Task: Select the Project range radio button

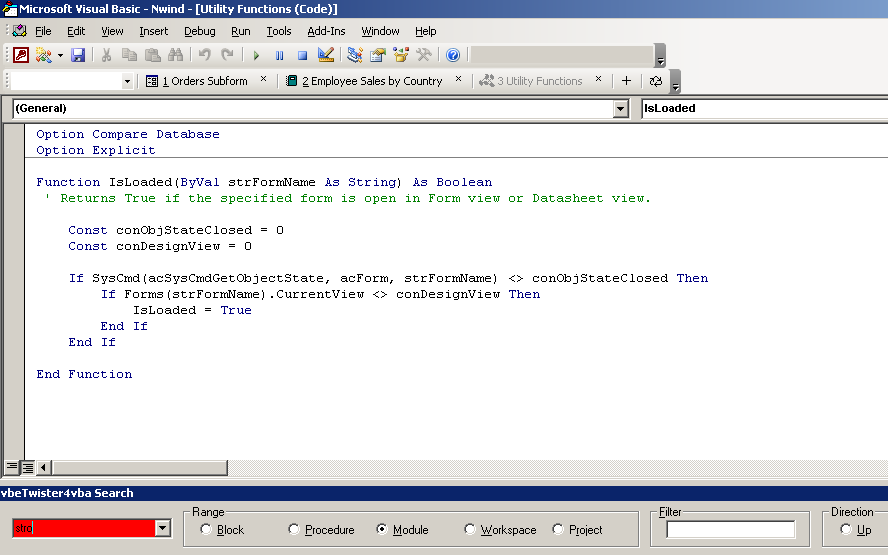Action: pos(558,529)
